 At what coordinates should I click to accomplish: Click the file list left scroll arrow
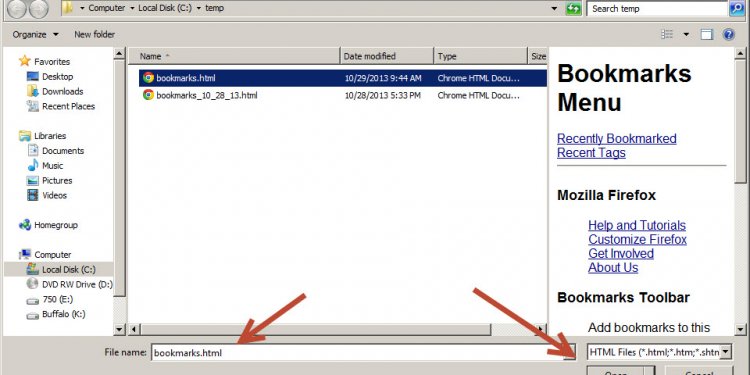tap(134, 329)
